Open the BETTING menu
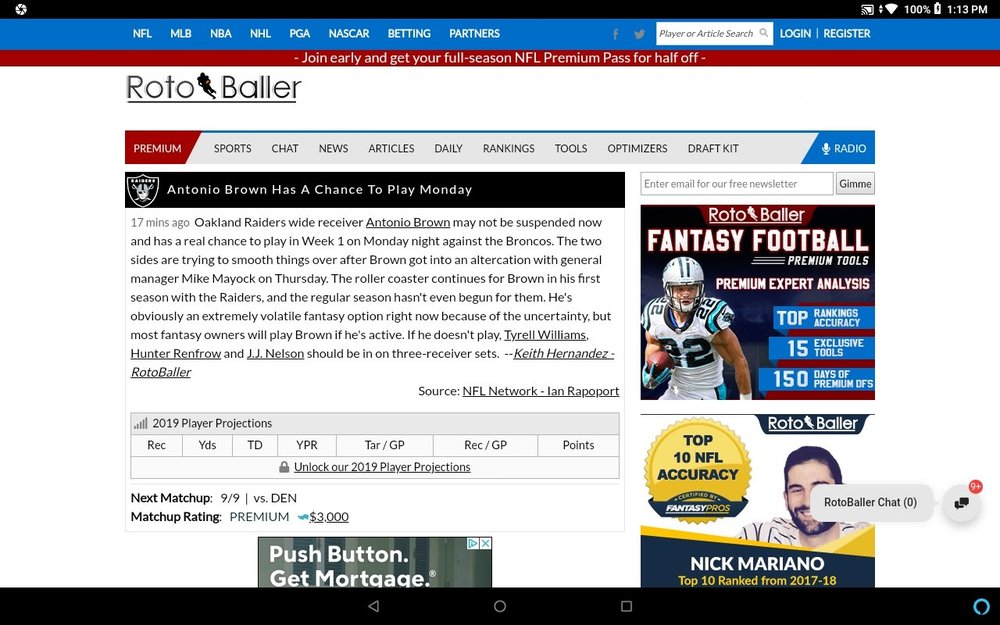Image resolution: width=1000 pixels, height=625 pixels. (x=409, y=34)
